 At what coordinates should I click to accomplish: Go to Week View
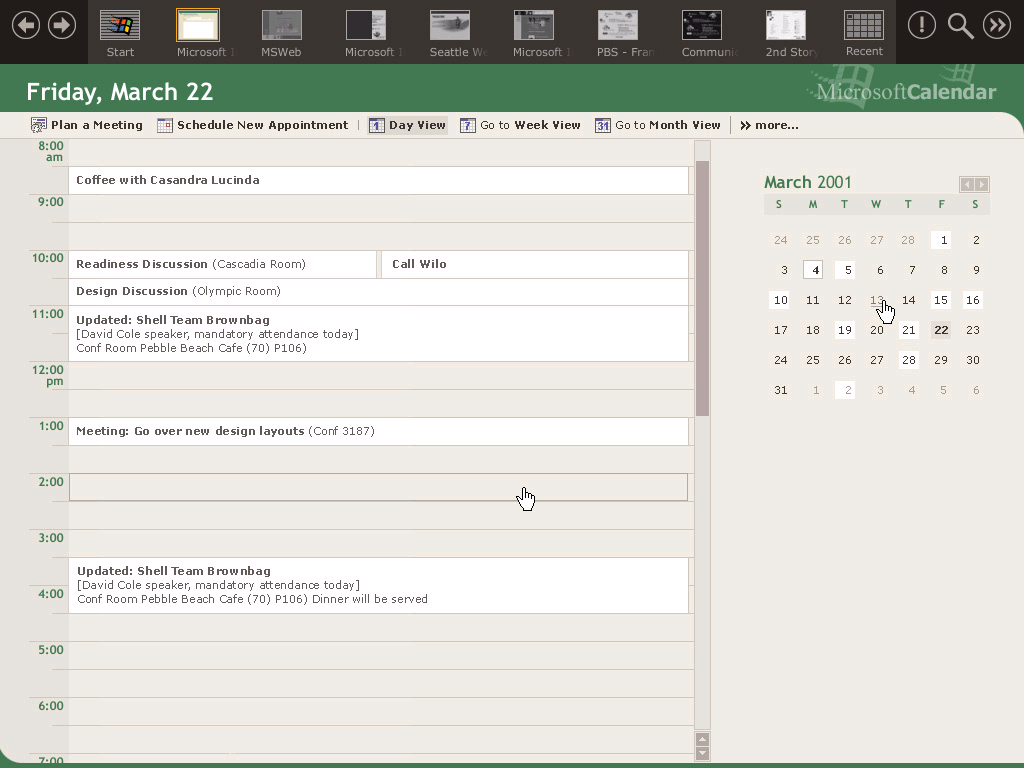click(x=530, y=125)
